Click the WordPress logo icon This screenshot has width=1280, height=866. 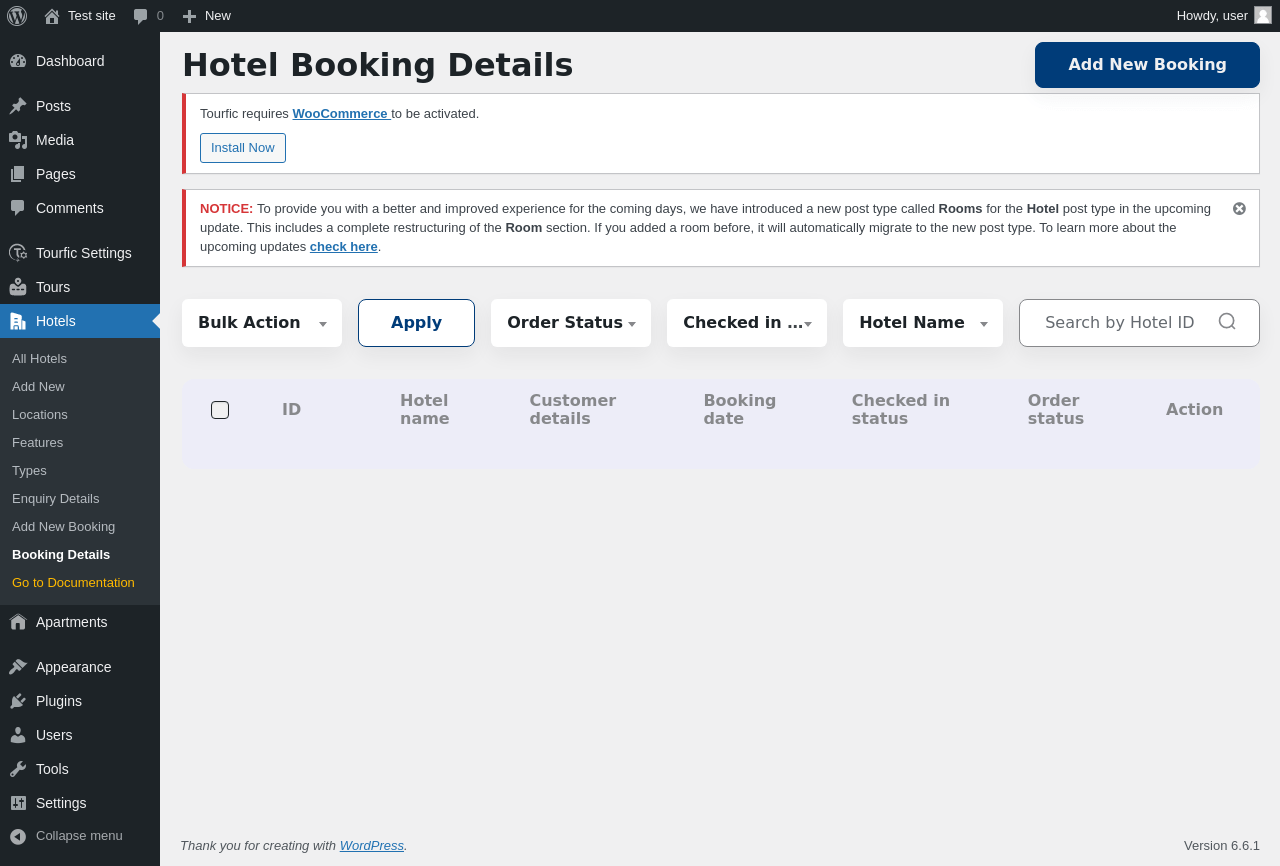[17, 16]
